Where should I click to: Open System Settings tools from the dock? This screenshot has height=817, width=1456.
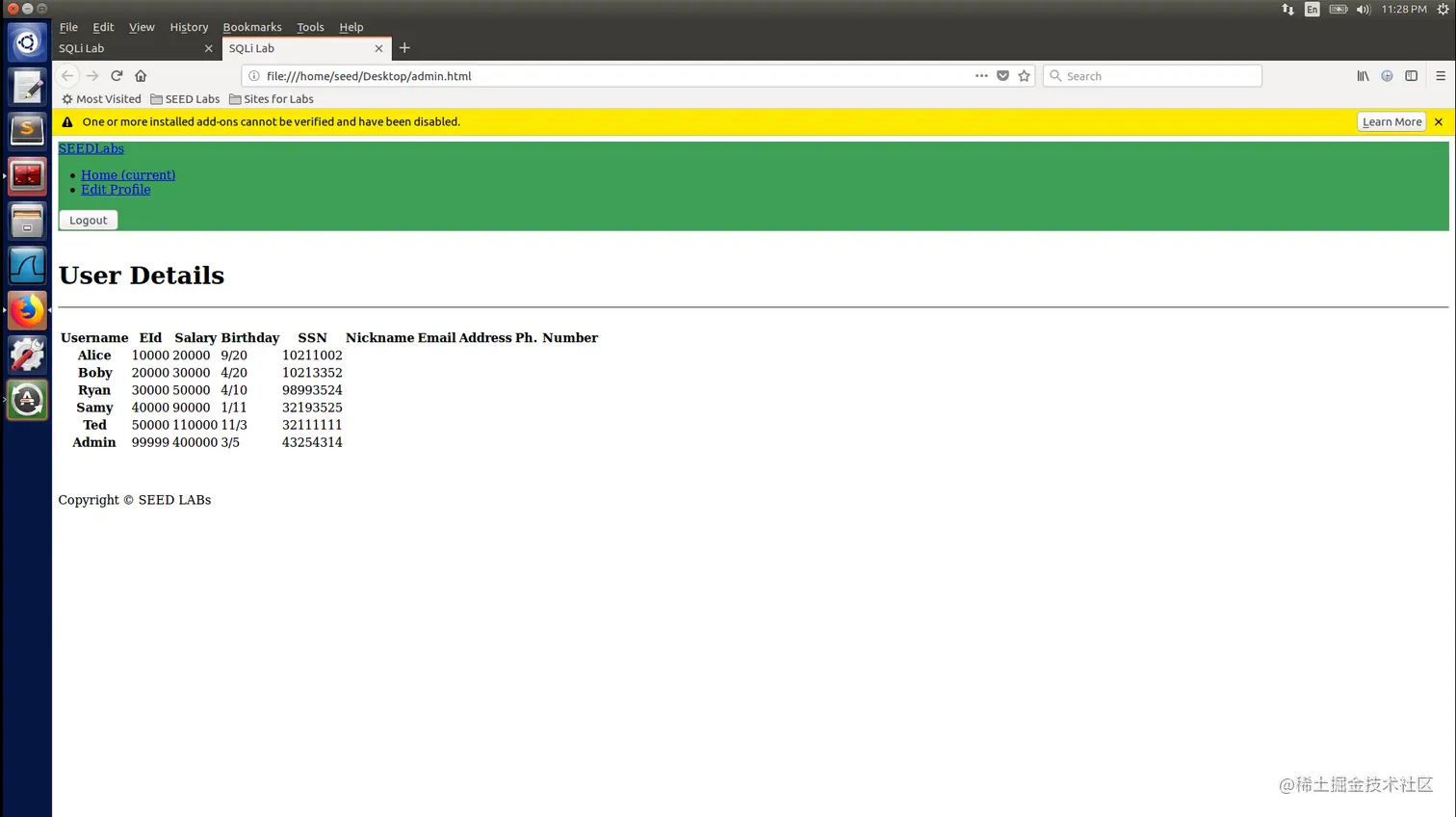[x=27, y=355]
